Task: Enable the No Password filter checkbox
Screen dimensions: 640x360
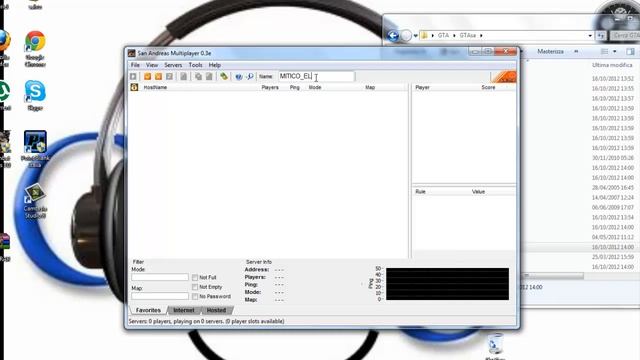Action: (195, 296)
